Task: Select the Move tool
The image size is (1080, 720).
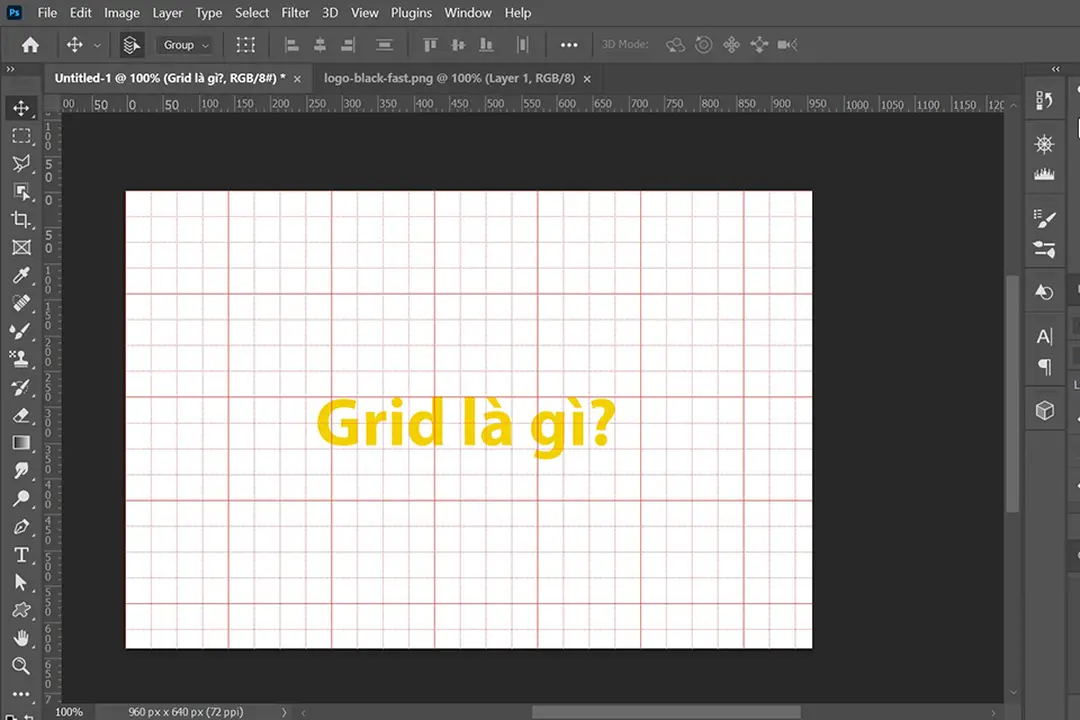Action: (x=22, y=108)
